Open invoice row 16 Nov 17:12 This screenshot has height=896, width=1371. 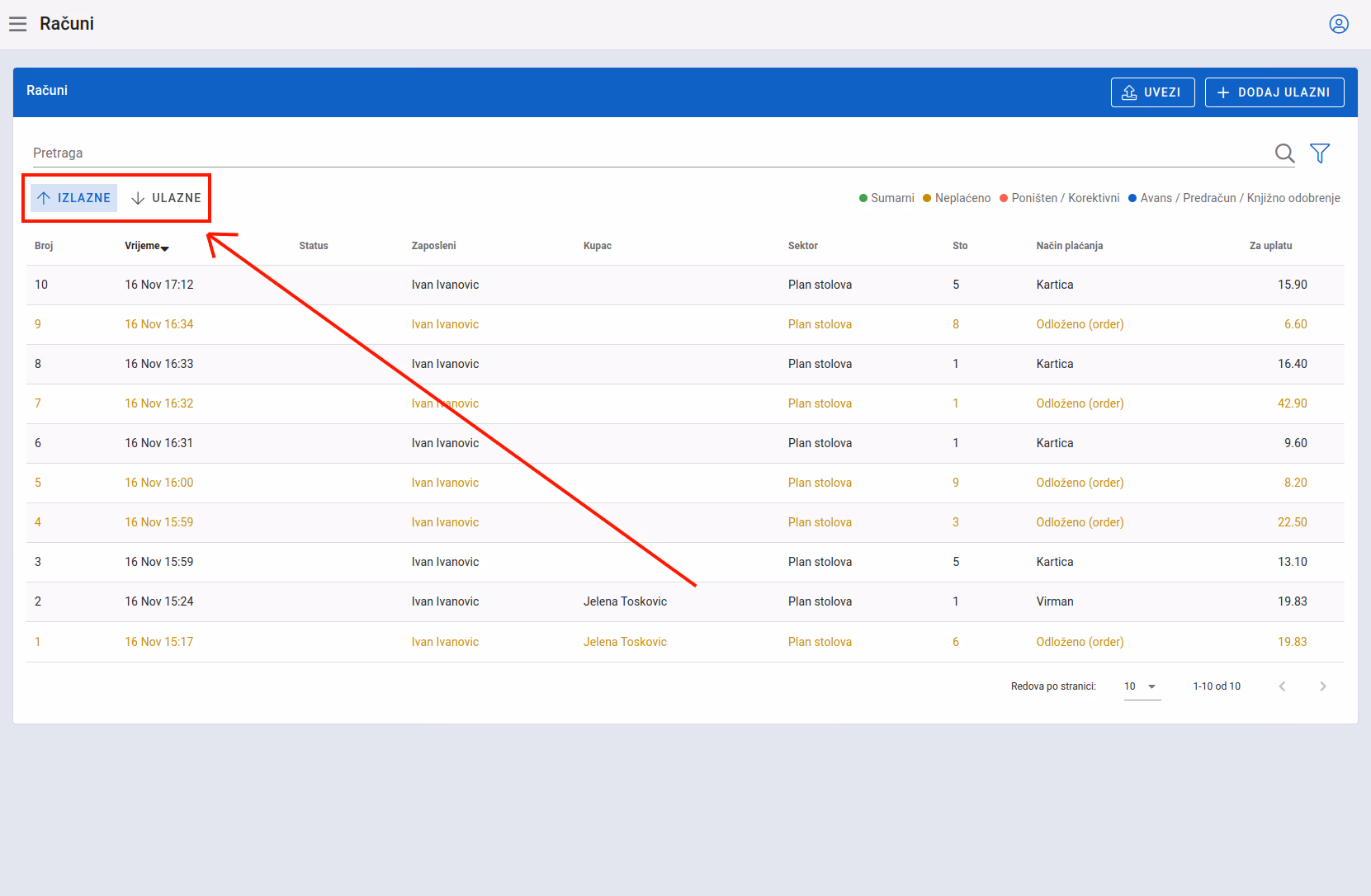[685, 285]
